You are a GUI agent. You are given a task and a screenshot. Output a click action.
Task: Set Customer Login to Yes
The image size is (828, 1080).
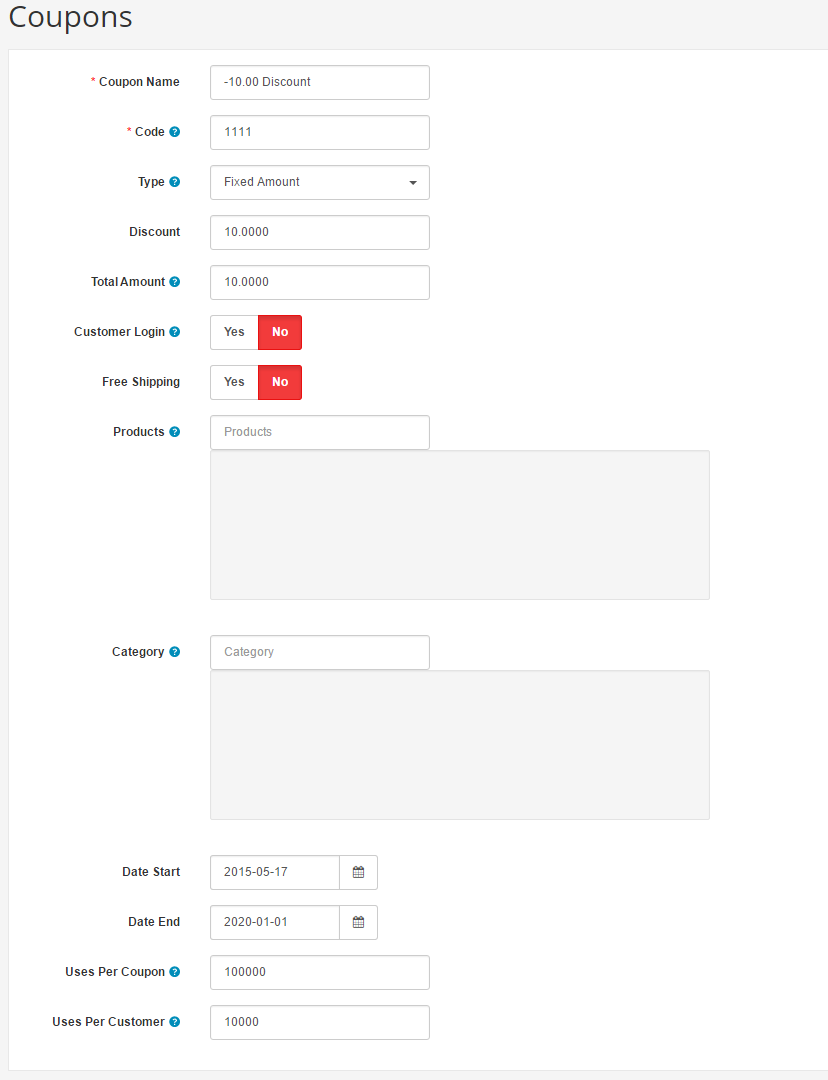point(234,332)
